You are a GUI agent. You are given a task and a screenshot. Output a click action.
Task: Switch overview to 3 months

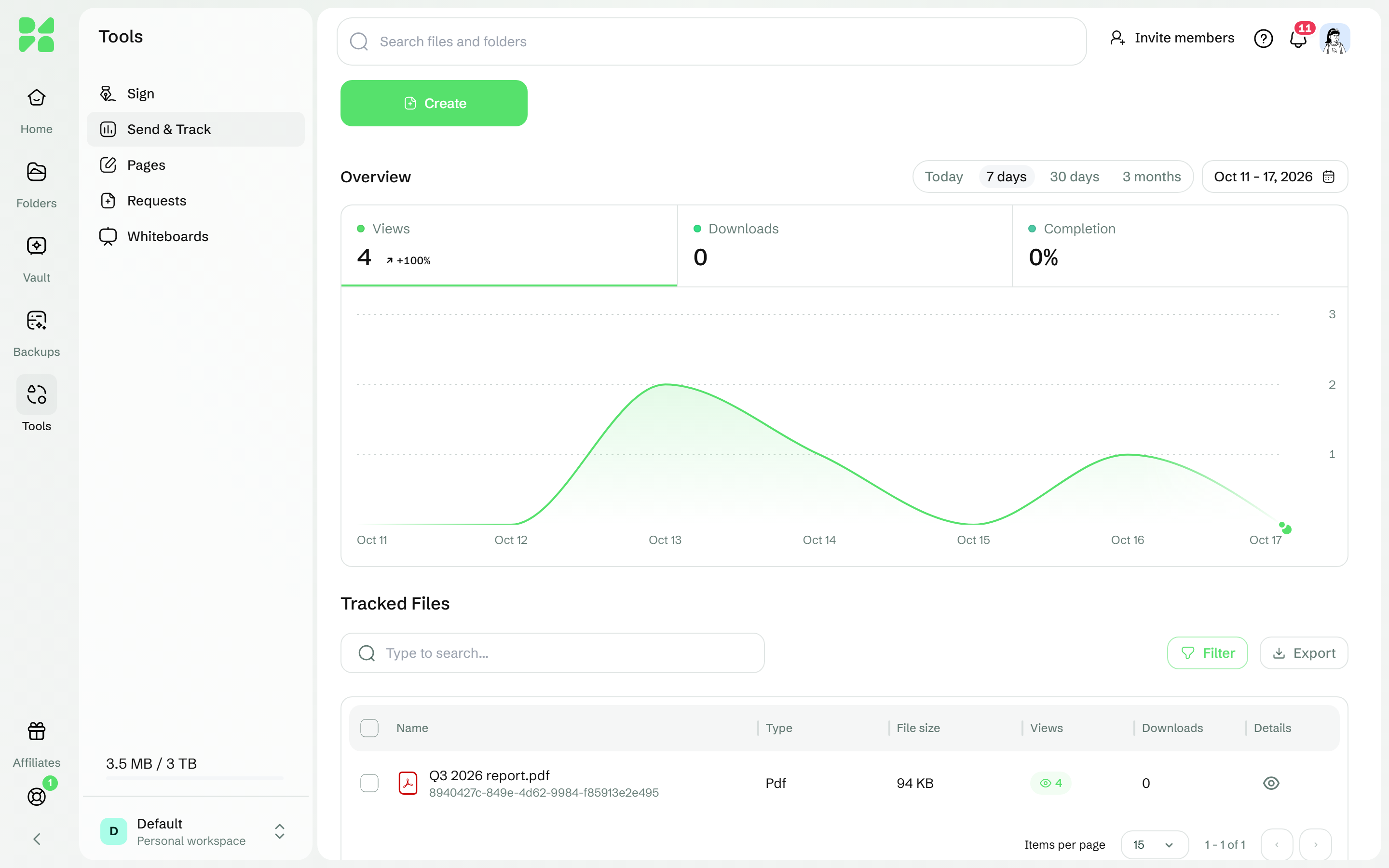1151,176
